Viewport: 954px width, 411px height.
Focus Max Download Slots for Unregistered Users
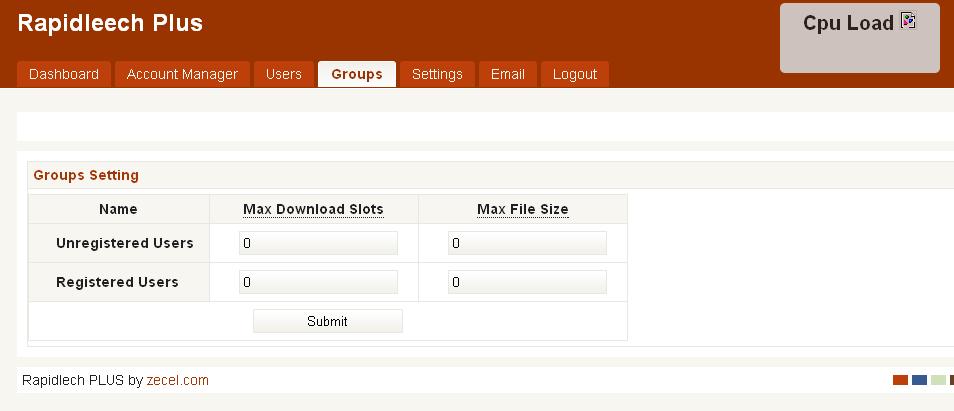(x=318, y=243)
